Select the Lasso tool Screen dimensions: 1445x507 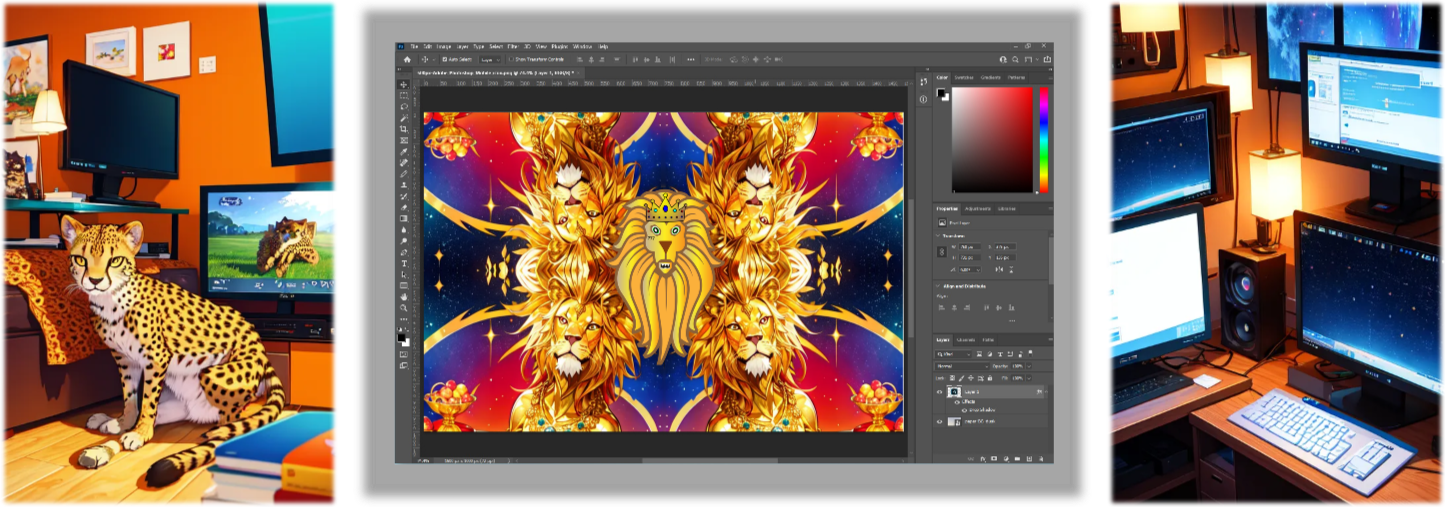point(403,107)
